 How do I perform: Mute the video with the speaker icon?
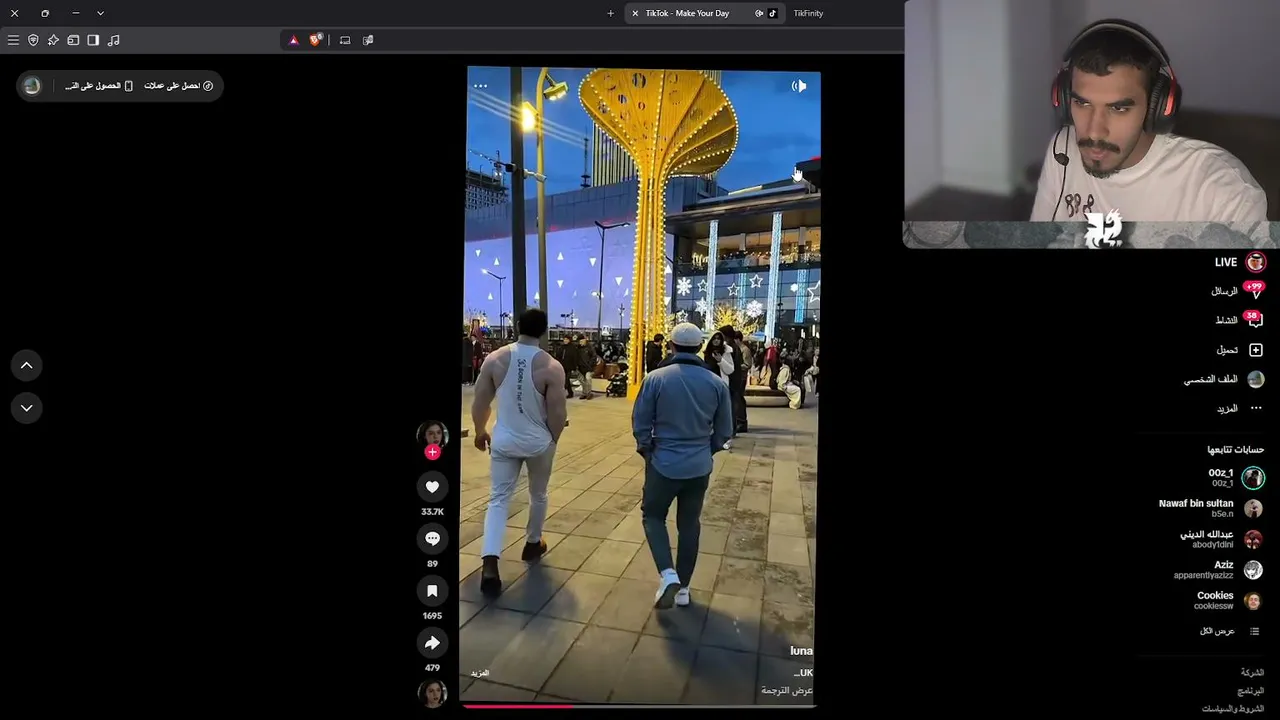pyautogui.click(x=799, y=86)
